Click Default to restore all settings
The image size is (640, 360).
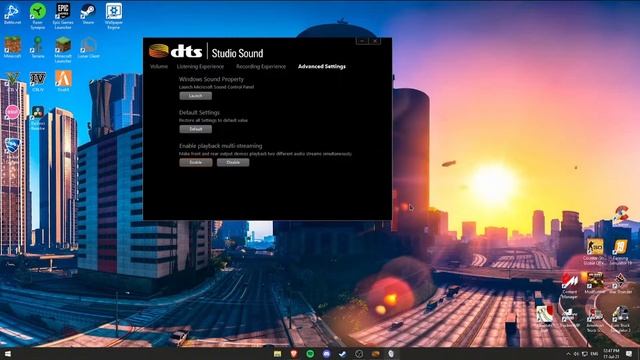point(196,129)
